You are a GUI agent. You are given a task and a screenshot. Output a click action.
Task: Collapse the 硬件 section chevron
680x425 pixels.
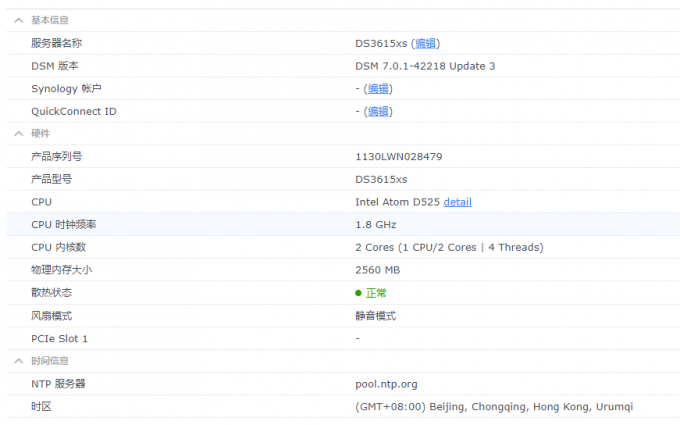(19, 134)
